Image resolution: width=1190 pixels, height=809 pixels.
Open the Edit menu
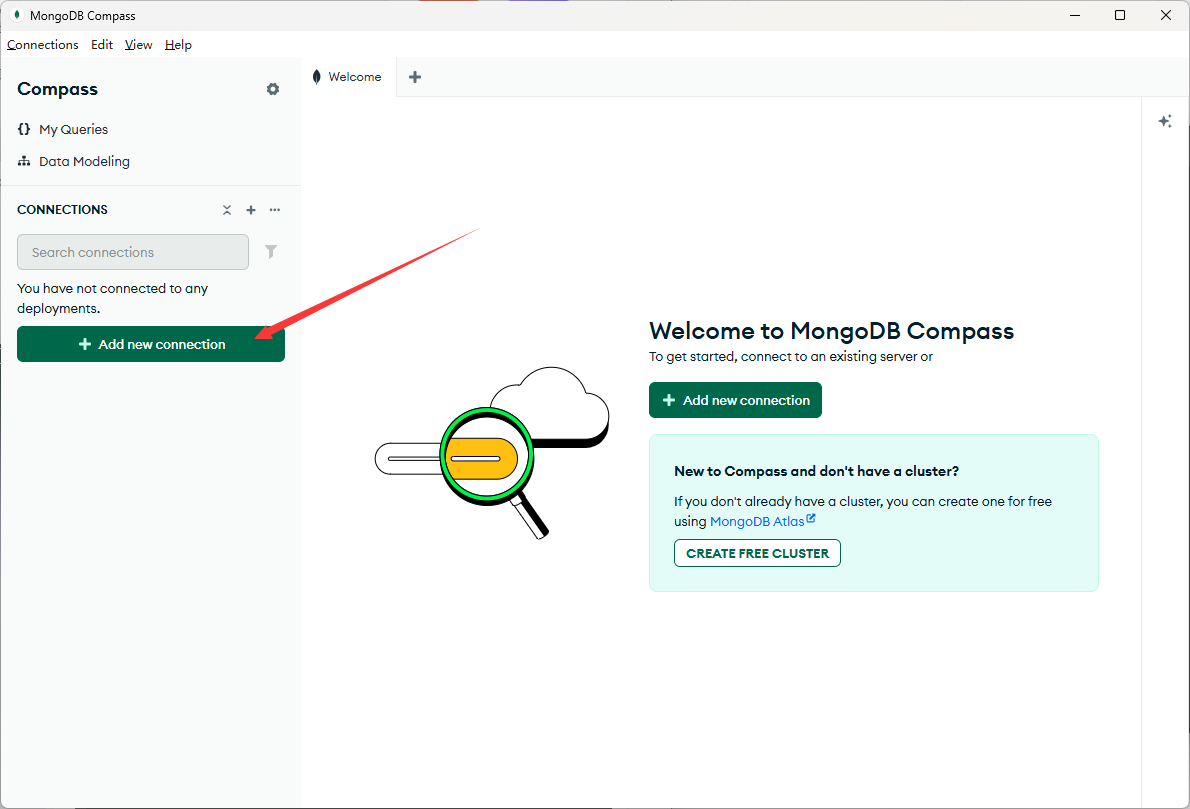pos(101,44)
